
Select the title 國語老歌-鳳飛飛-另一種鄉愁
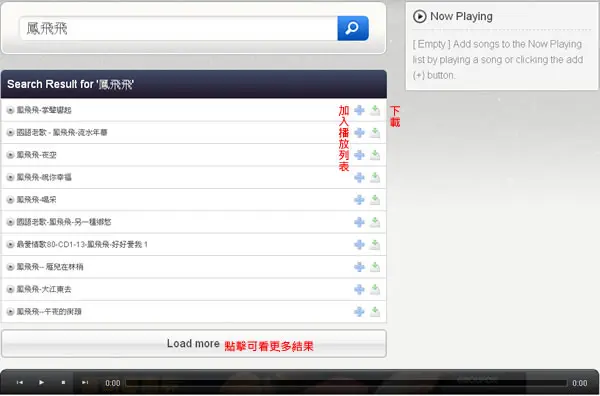coord(64,222)
